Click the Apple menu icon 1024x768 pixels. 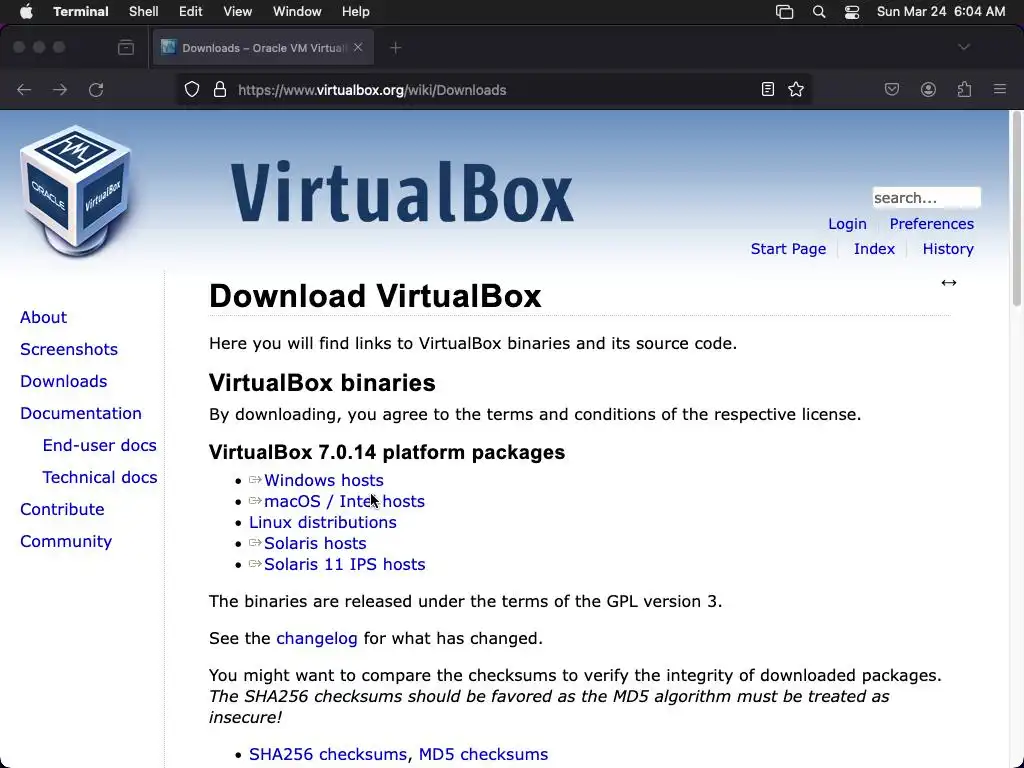[26, 12]
